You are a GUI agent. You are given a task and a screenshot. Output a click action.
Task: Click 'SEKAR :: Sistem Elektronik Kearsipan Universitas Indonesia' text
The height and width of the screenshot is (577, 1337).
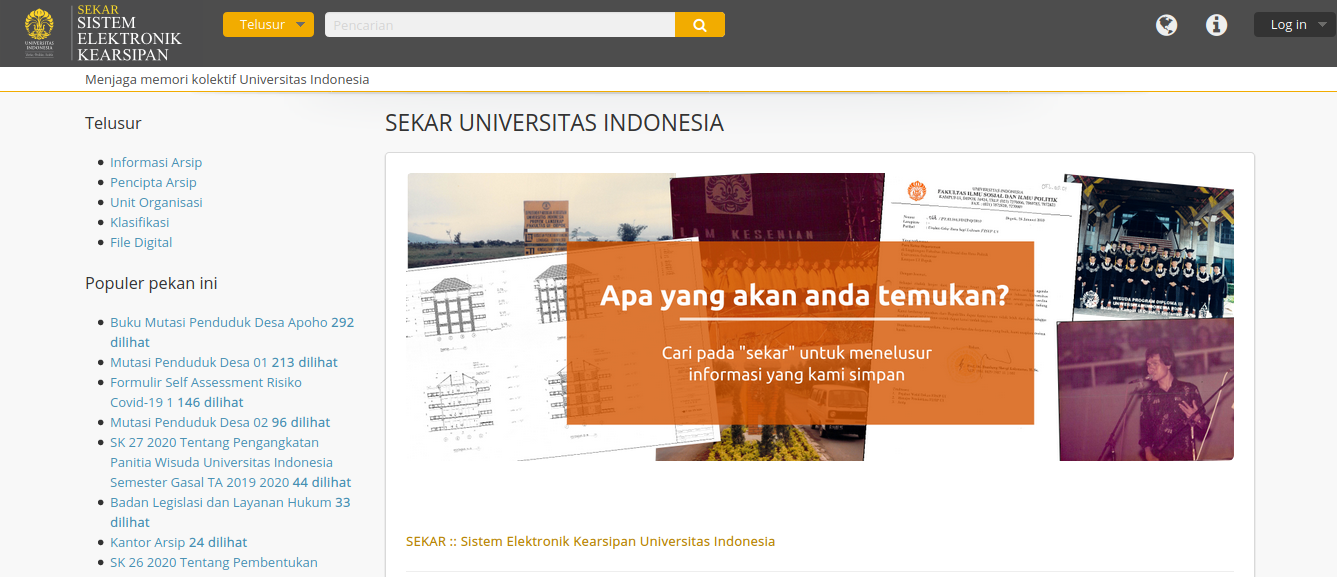(590, 541)
